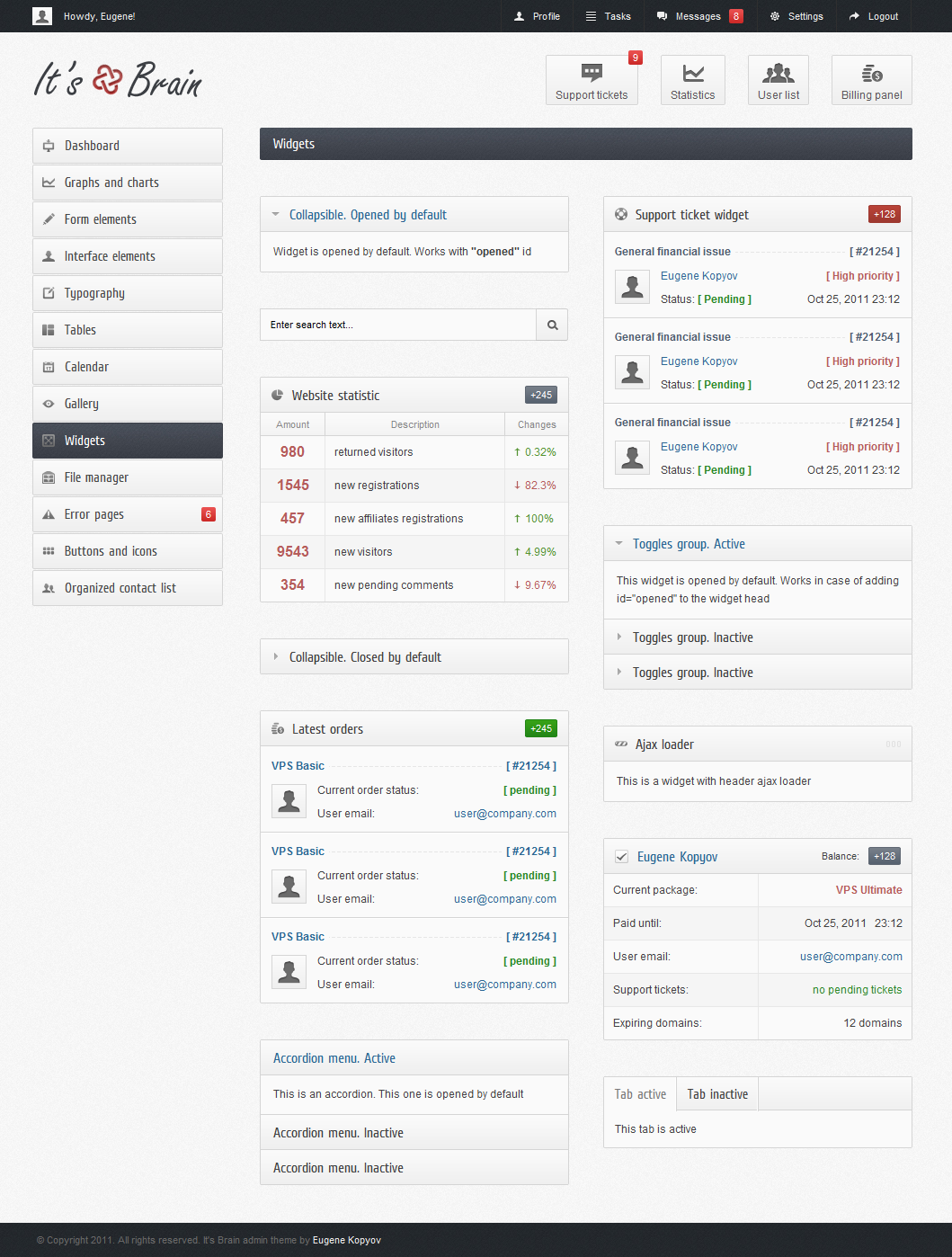Viewport: 952px width, 1257px height.
Task: Click the Error pages warning icon
Action: click(x=49, y=514)
